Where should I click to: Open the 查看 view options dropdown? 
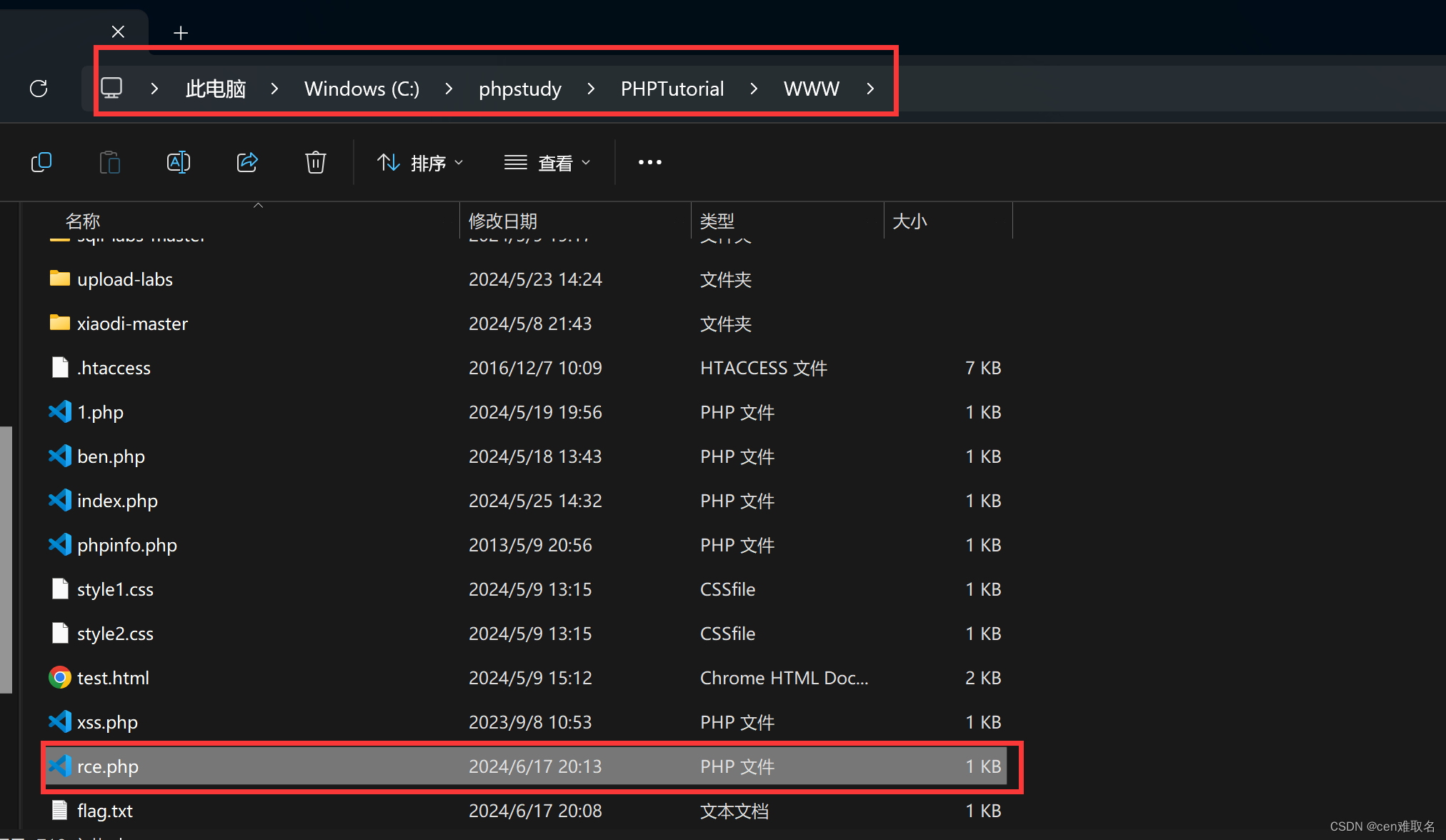(547, 162)
